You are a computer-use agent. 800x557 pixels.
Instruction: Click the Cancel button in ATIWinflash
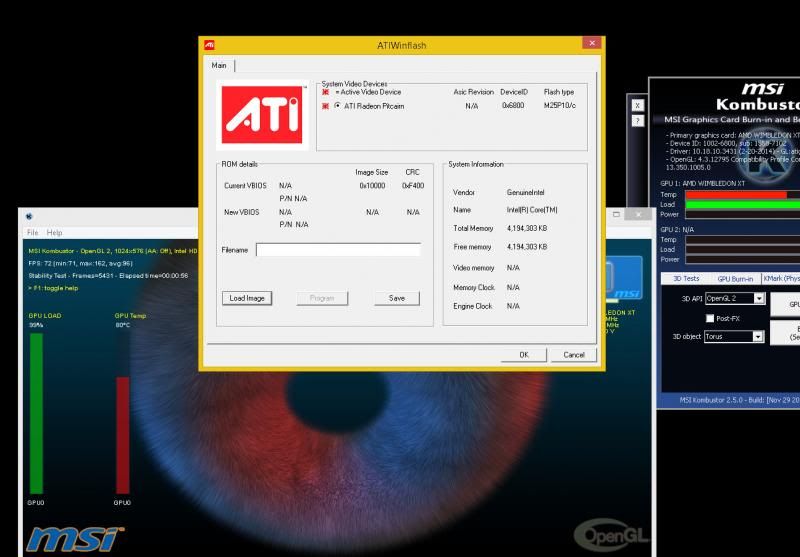pyautogui.click(x=573, y=355)
